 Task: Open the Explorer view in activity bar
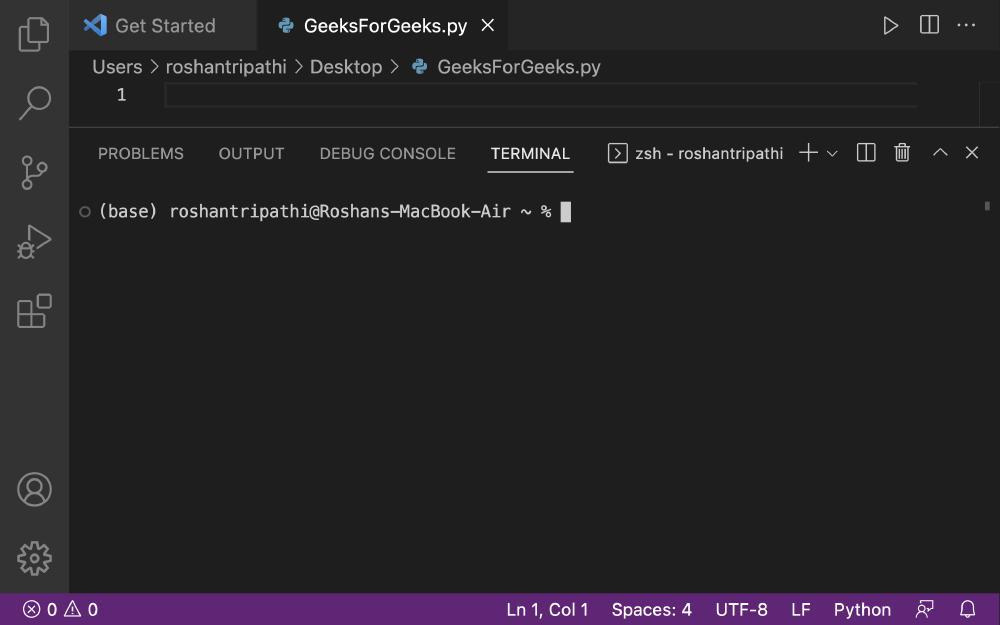click(34, 33)
